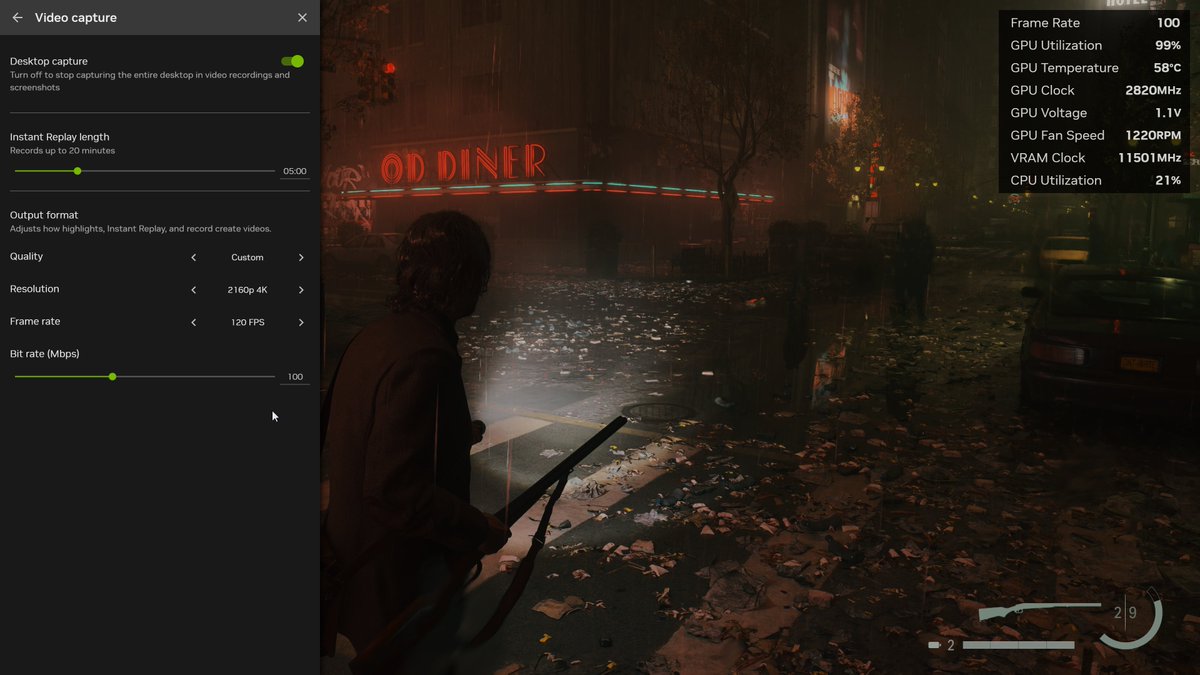Click the 2160p 4K resolution value
The width and height of the screenshot is (1200, 675).
point(247,290)
